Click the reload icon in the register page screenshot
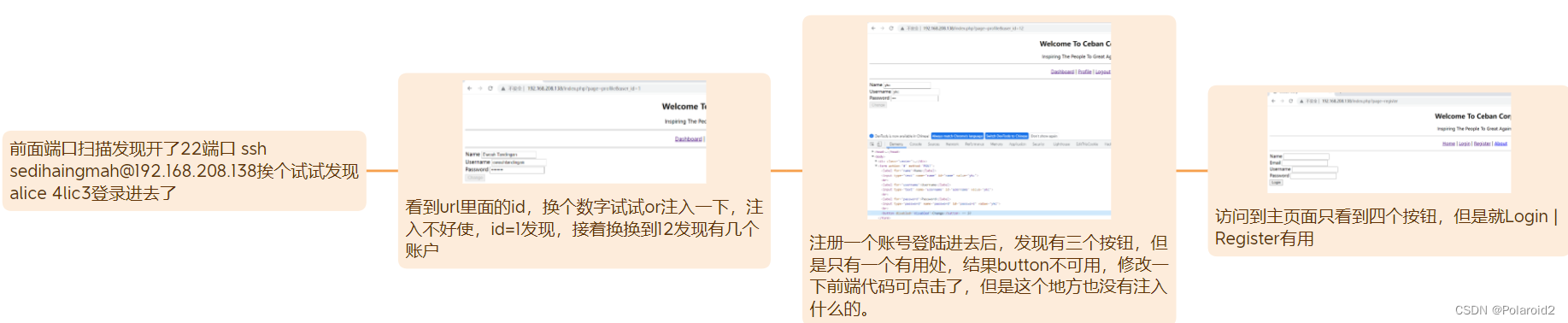The width and height of the screenshot is (1568, 323). [1290, 101]
